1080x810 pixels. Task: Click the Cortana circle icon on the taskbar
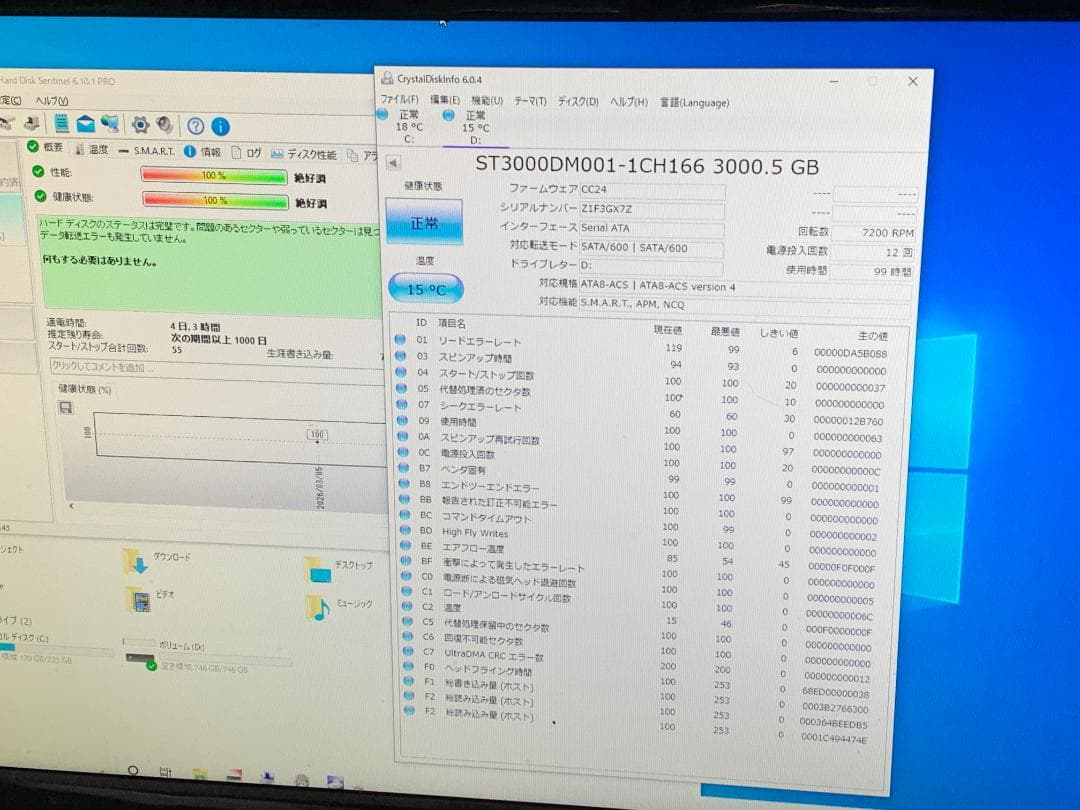pyautogui.click(x=133, y=769)
